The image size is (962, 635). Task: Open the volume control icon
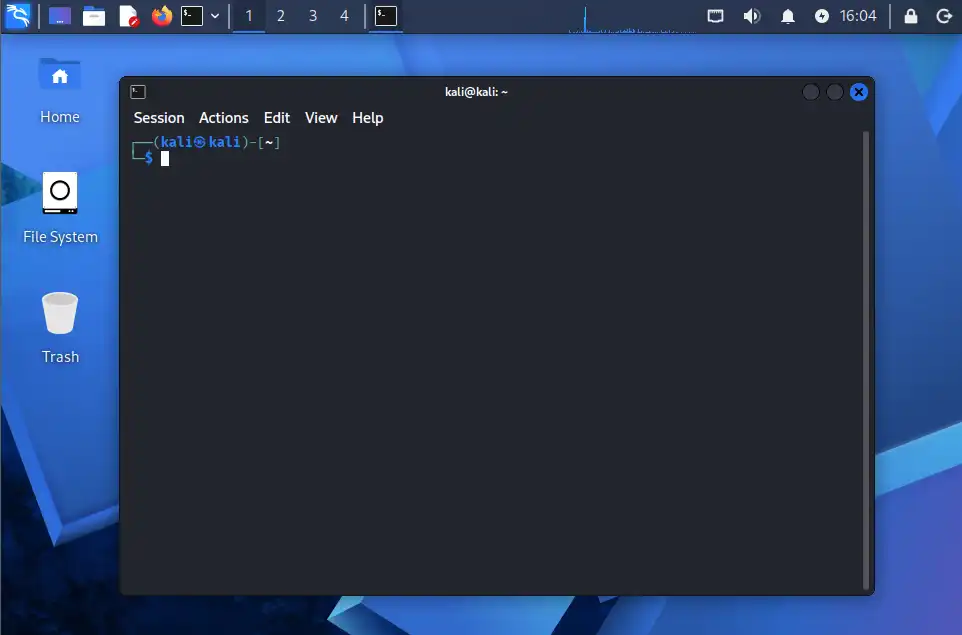tap(751, 16)
